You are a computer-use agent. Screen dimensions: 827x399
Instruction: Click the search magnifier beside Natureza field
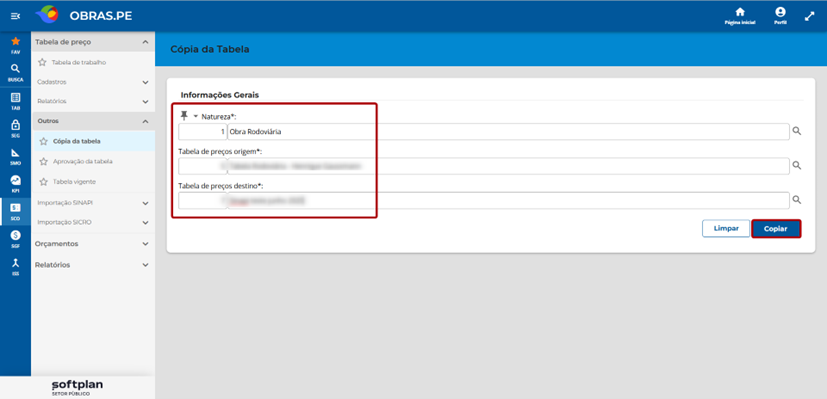tap(796, 131)
